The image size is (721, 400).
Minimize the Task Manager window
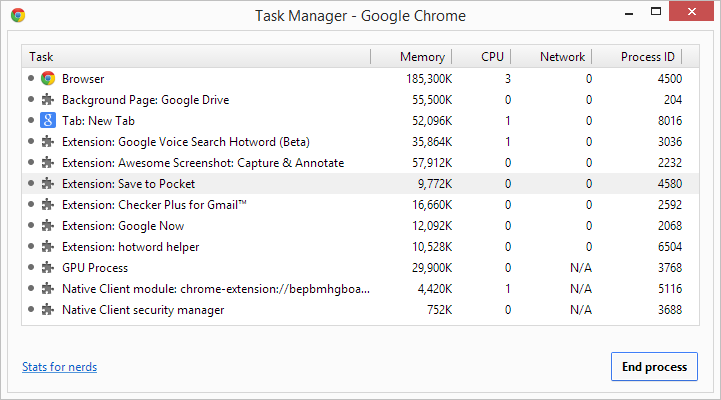(x=629, y=14)
